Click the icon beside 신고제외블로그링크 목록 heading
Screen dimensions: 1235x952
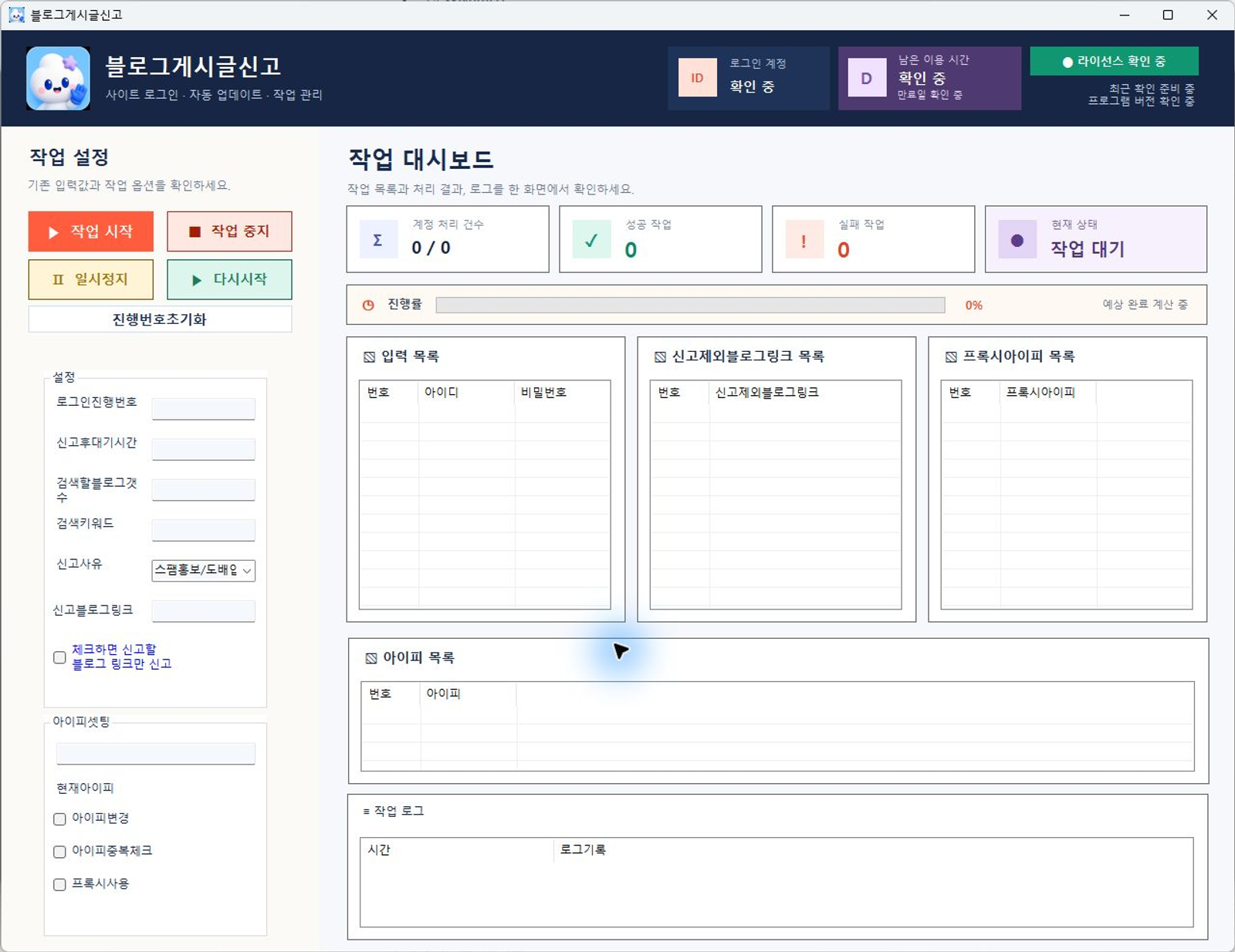pyautogui.click(x=661, y=356)
